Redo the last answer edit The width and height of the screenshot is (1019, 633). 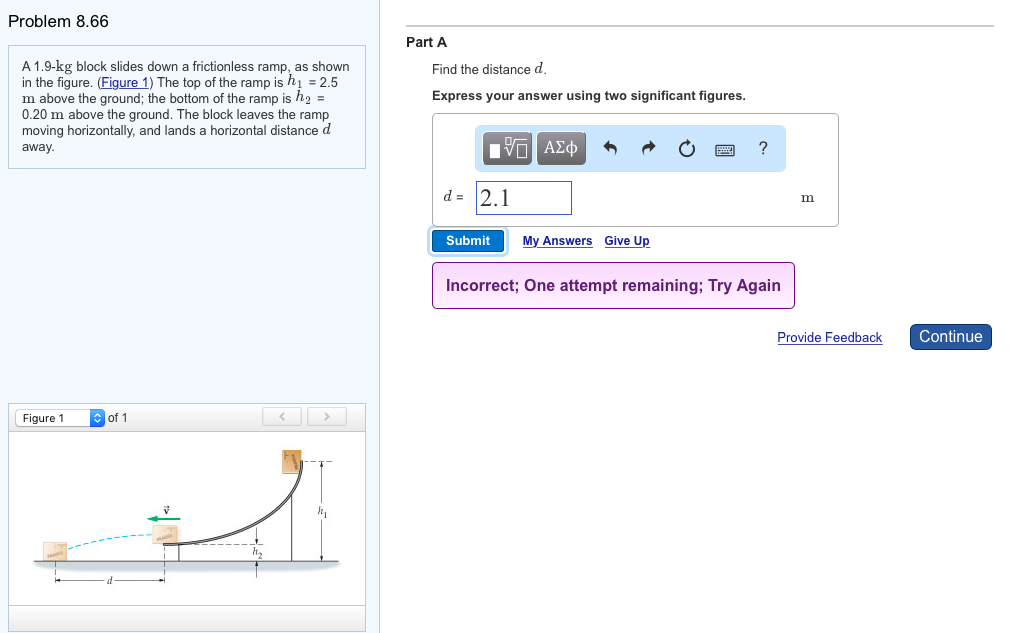coord(647,147)
